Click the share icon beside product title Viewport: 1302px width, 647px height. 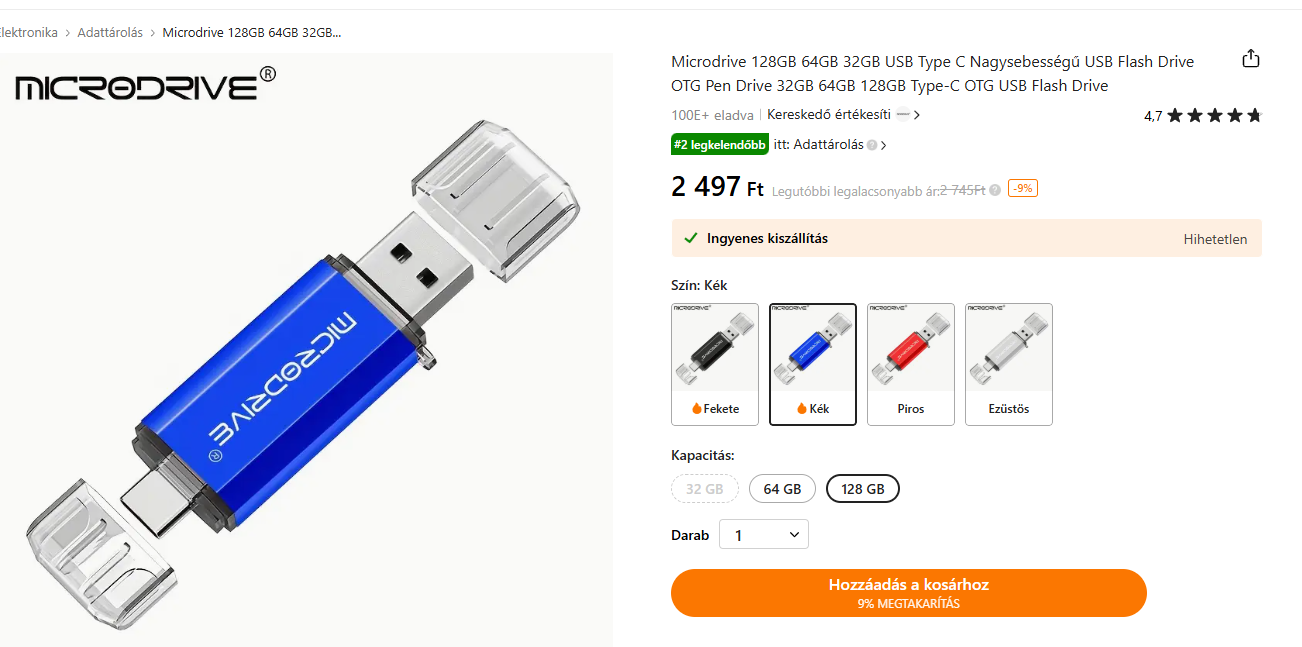point(1250,59)
